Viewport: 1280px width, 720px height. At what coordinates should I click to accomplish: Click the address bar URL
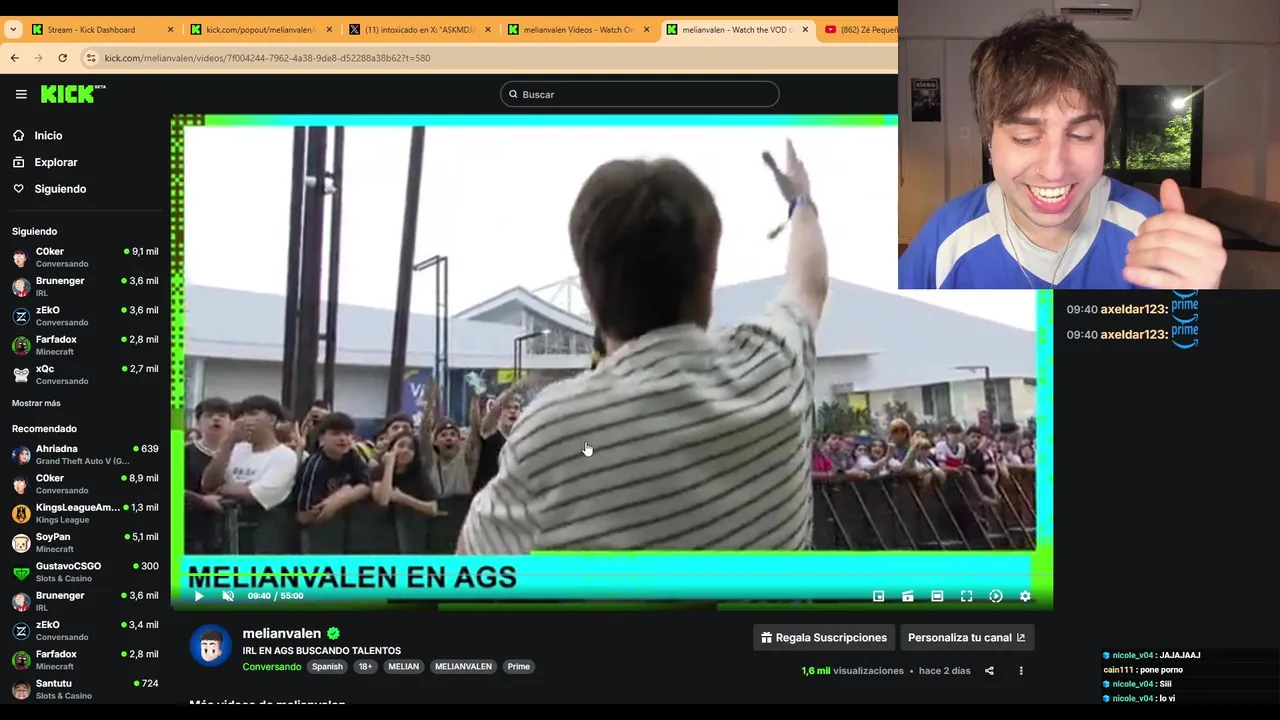(267, 58)
